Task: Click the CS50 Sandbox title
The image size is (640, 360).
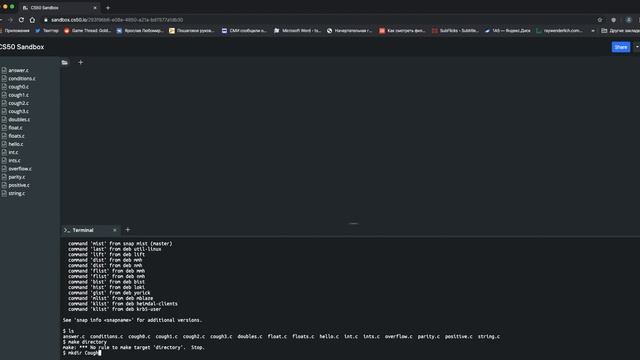Action: pyautogui.click(x=22, y=47)
